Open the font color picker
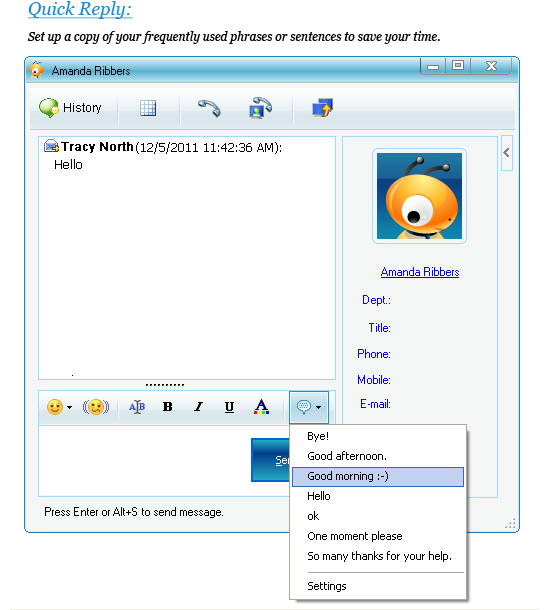550x610 pixels. click(261, 407)
